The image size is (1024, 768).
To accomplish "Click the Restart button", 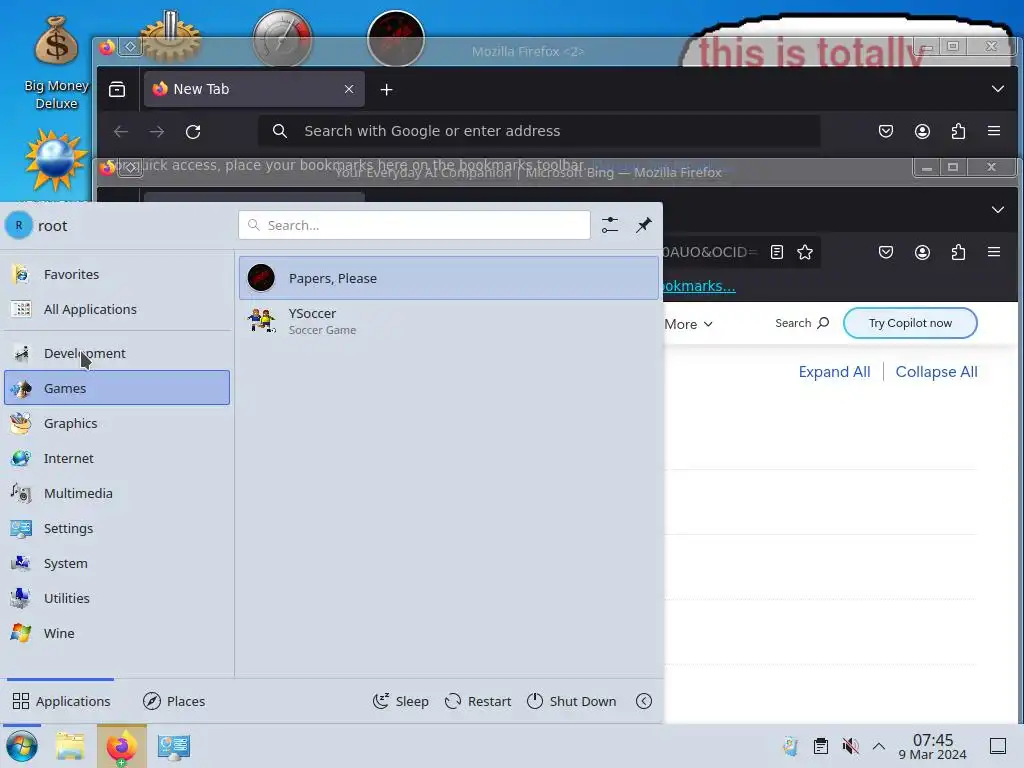I will click(x=477, y=701).
